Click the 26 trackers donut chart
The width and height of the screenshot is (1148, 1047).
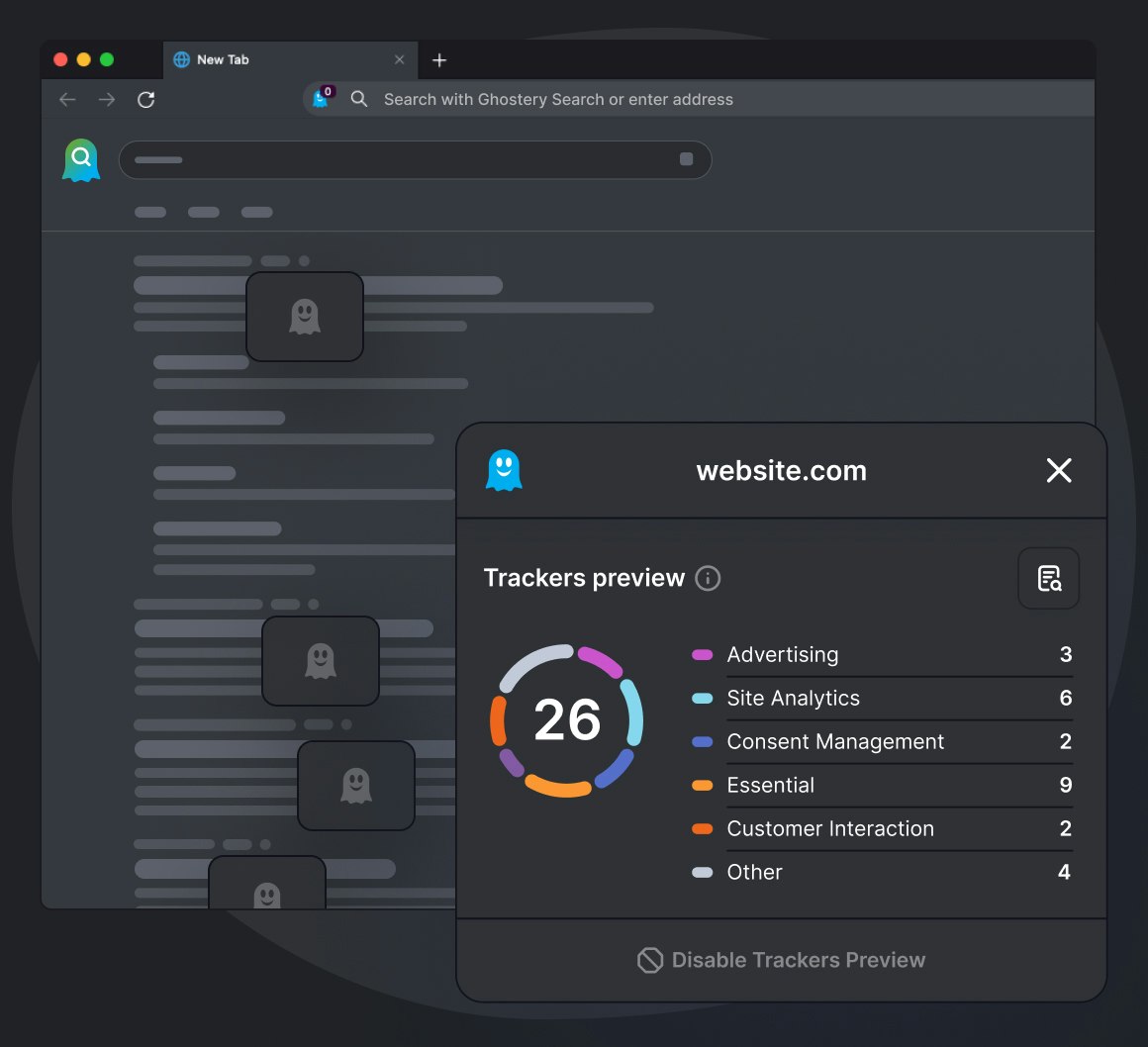(x=567, y=720)
